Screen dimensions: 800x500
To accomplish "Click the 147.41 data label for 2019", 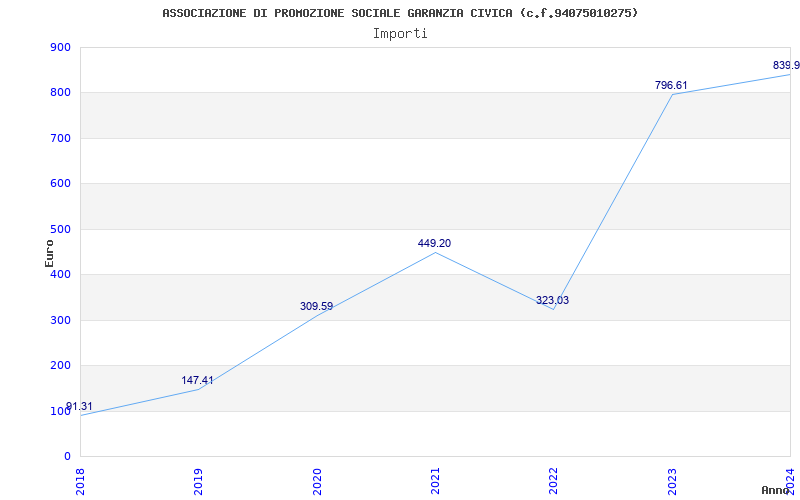I will point(197,380).
